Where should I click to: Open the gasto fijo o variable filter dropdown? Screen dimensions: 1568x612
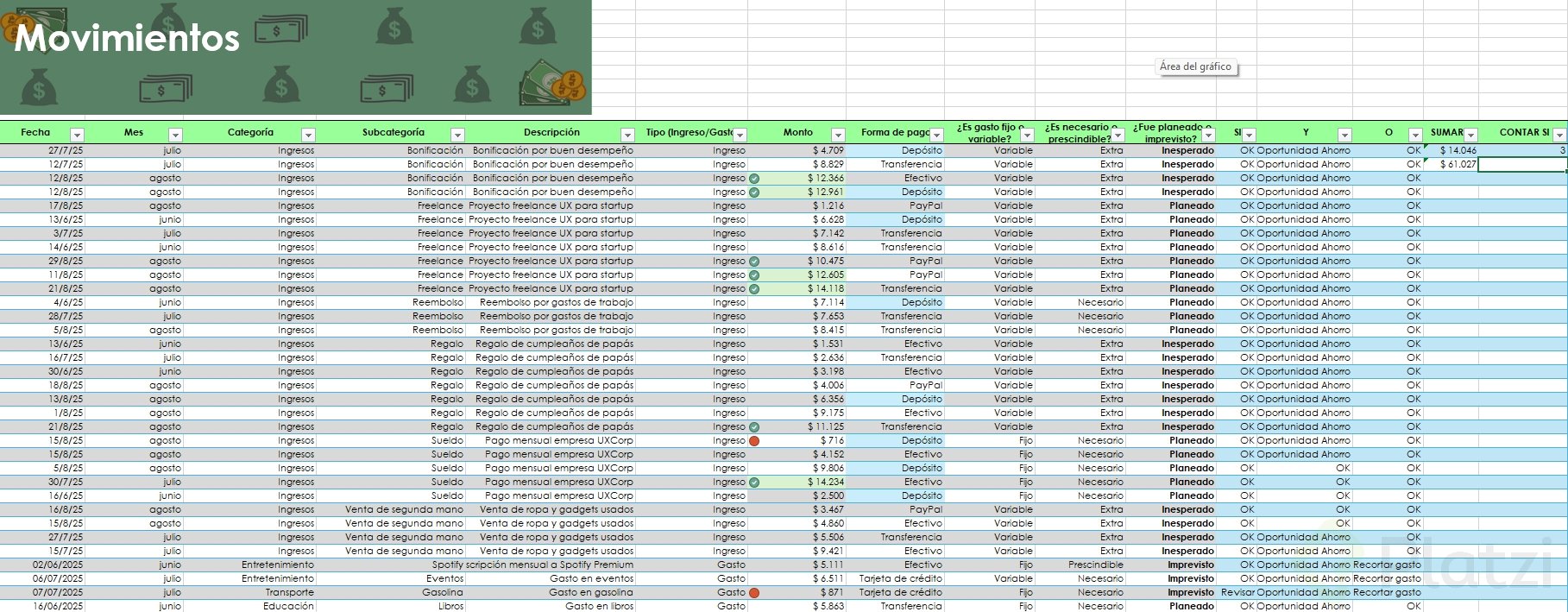(x=1027, y=135)
